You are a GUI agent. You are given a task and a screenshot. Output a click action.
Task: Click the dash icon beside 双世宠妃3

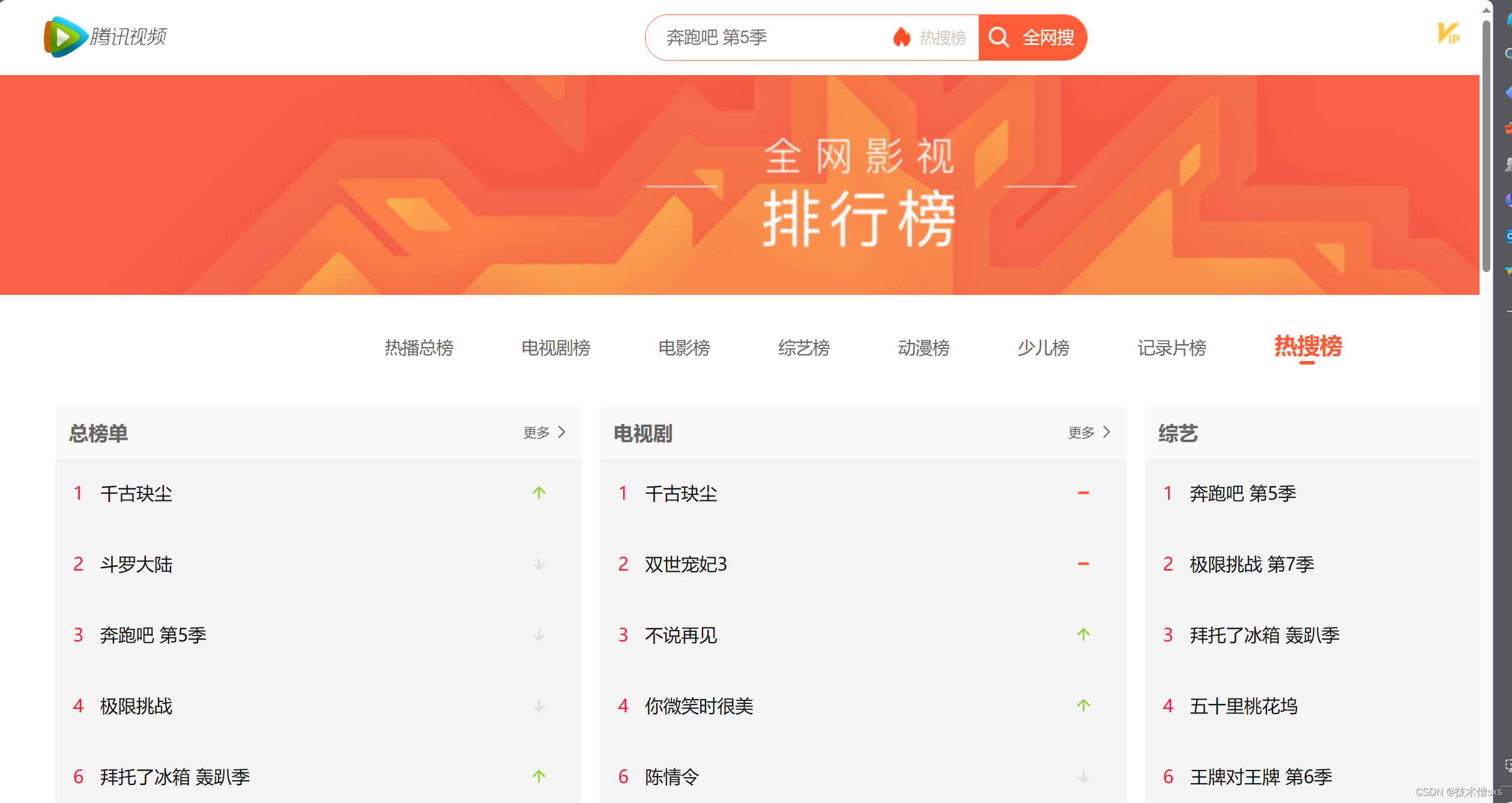[1083, 564]
